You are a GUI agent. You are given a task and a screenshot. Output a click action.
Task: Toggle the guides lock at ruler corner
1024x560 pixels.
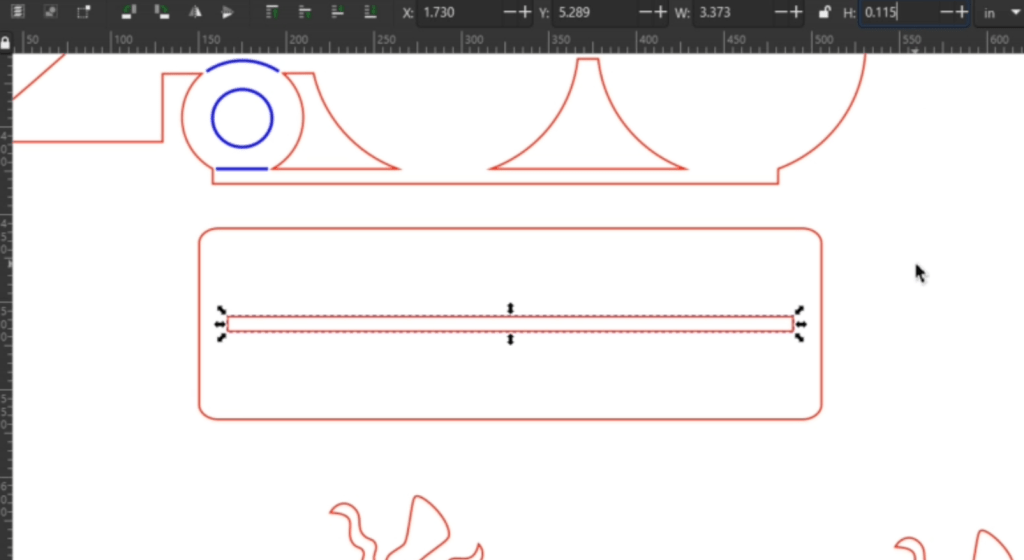pos(5,43)
